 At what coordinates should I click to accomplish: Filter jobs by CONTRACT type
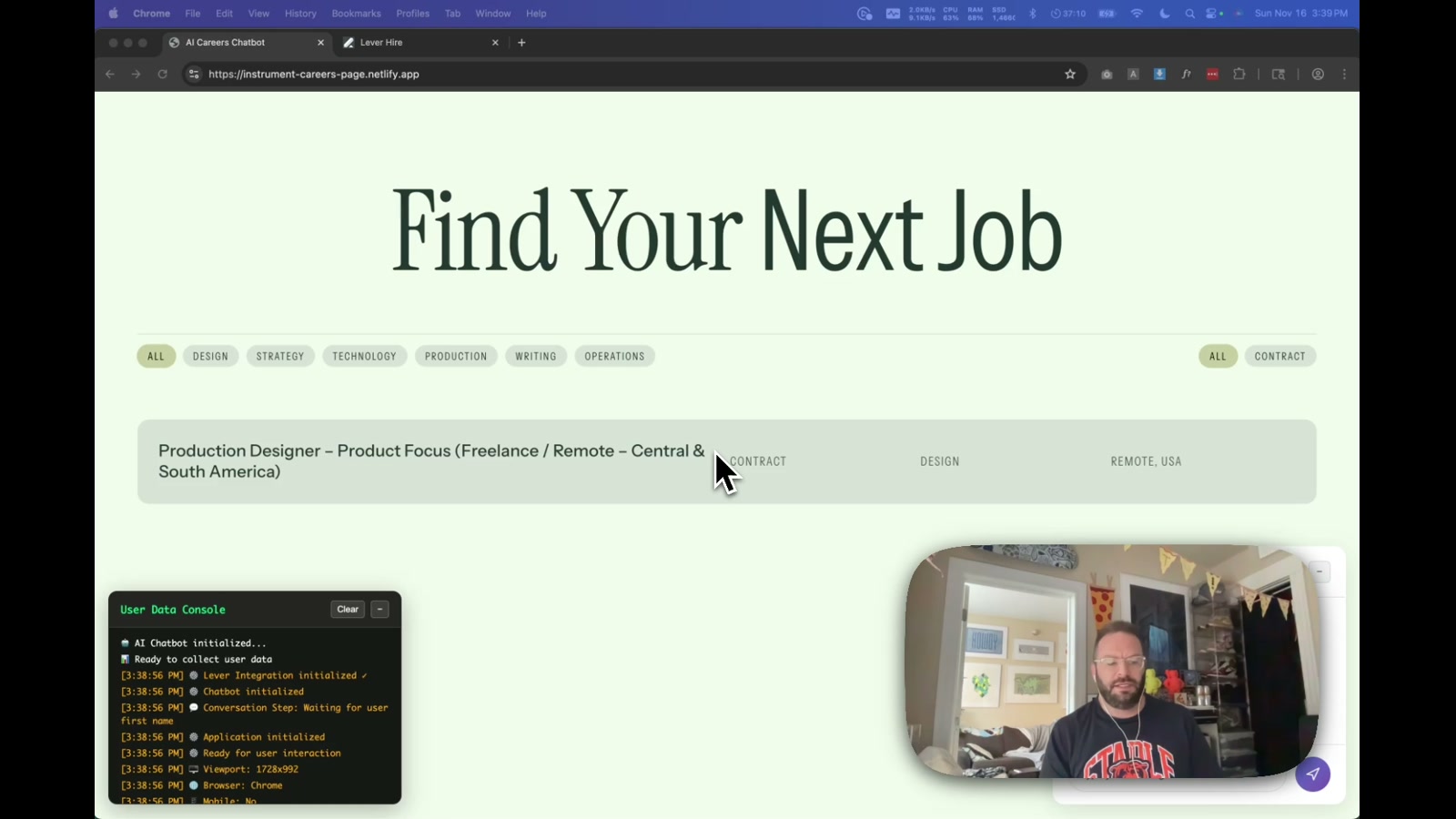click(x=1279, y=357)
